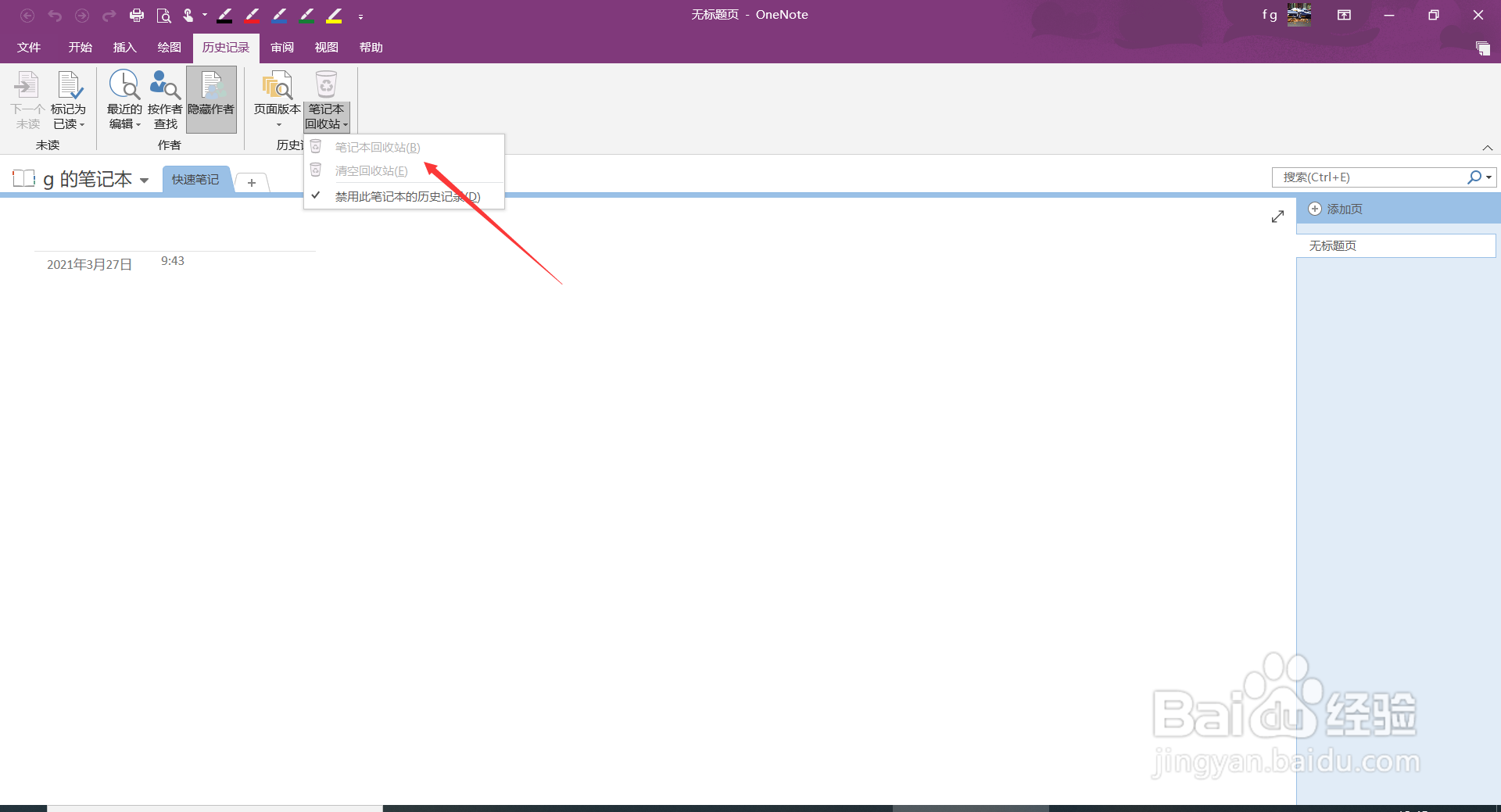The width and height of the screenshot is (1501, 812).
Task: Toggle touch/mouse mode icon
Action: [188, 16]
